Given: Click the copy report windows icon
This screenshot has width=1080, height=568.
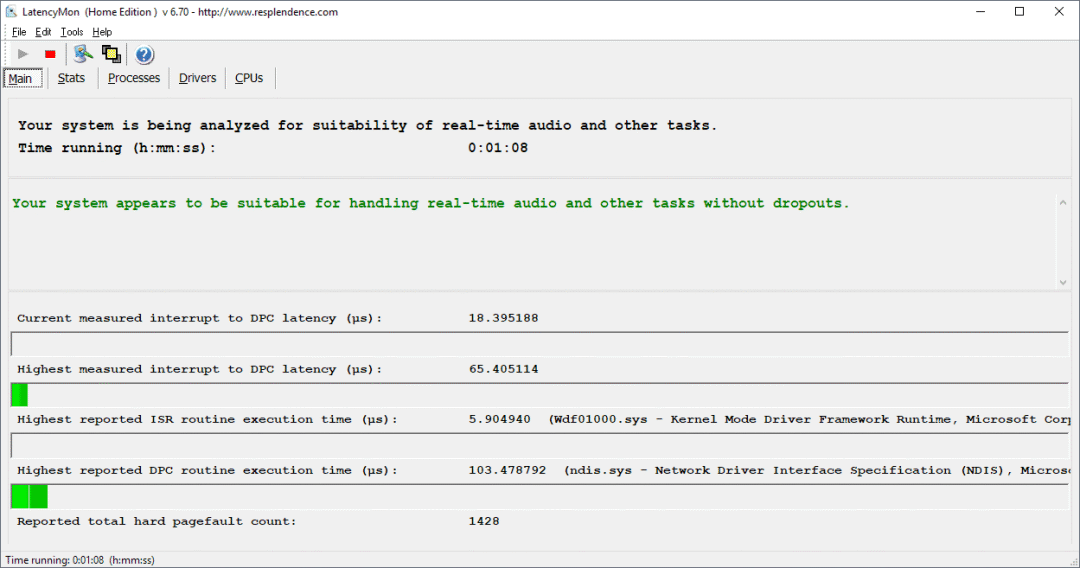Looking at the screenshot, I should 111,54.
